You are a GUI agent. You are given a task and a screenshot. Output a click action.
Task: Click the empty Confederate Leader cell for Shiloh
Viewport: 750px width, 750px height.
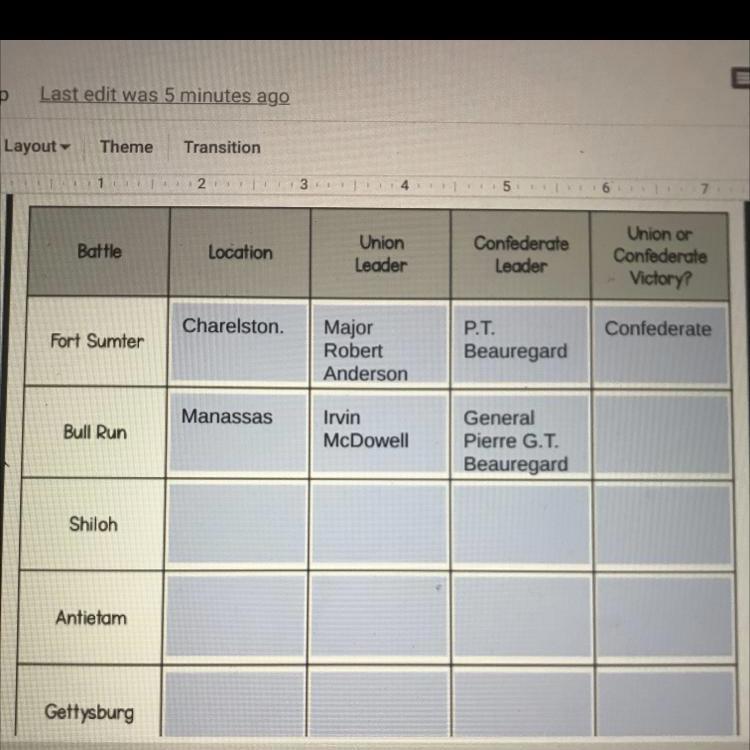521,526
